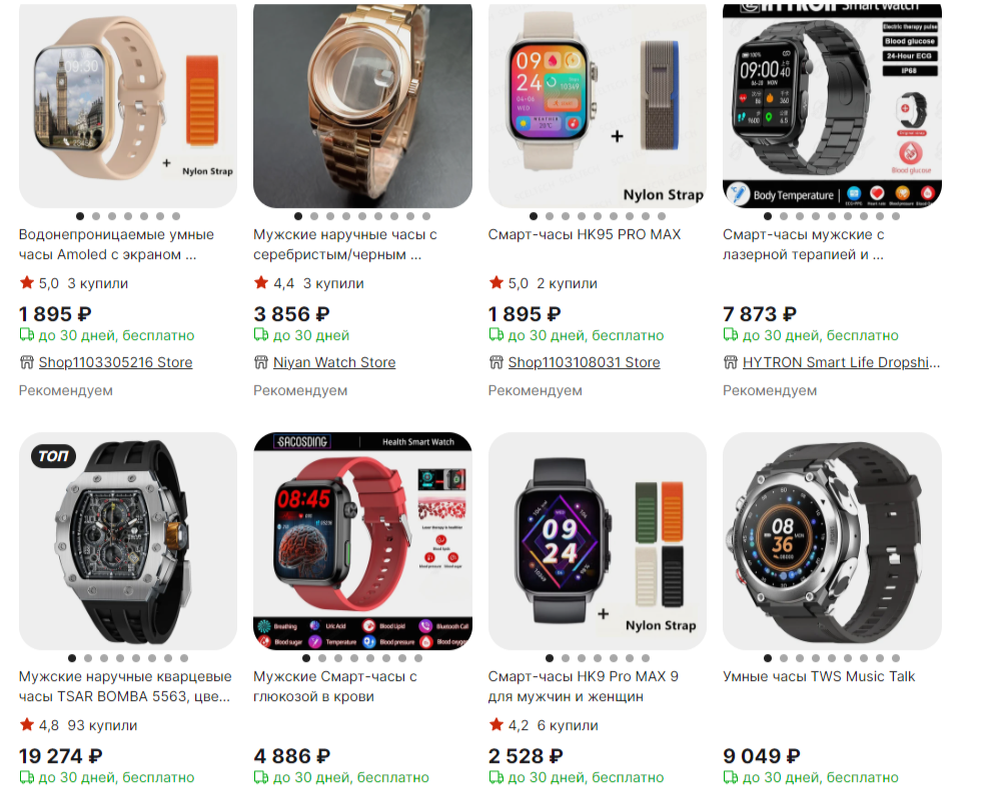This screenshot has width=1003, height=793.
Task: Open red SACOSDING health smart watch image
Action: 363,541
